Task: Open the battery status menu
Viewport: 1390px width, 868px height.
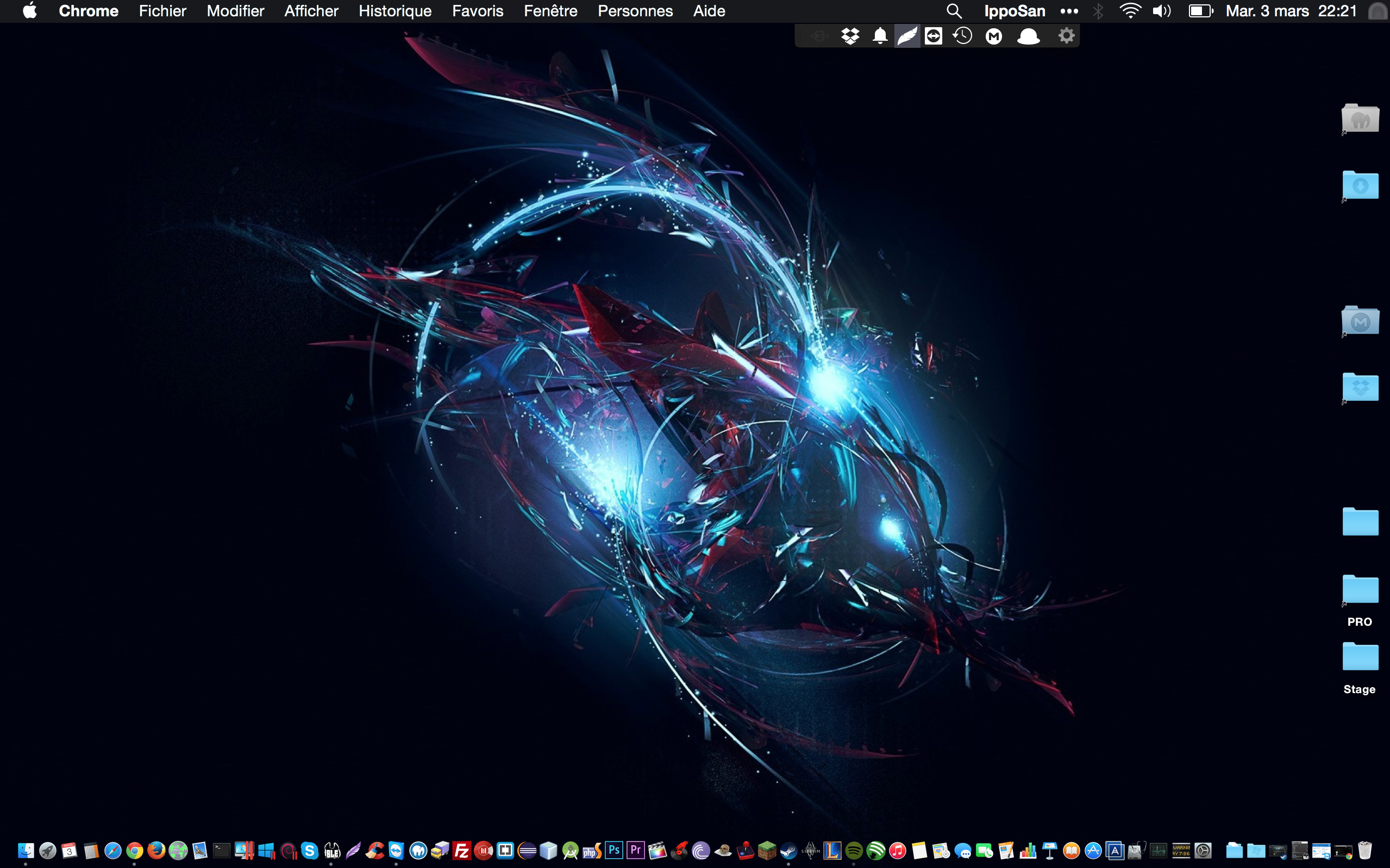Action: tap(1200, 11)
